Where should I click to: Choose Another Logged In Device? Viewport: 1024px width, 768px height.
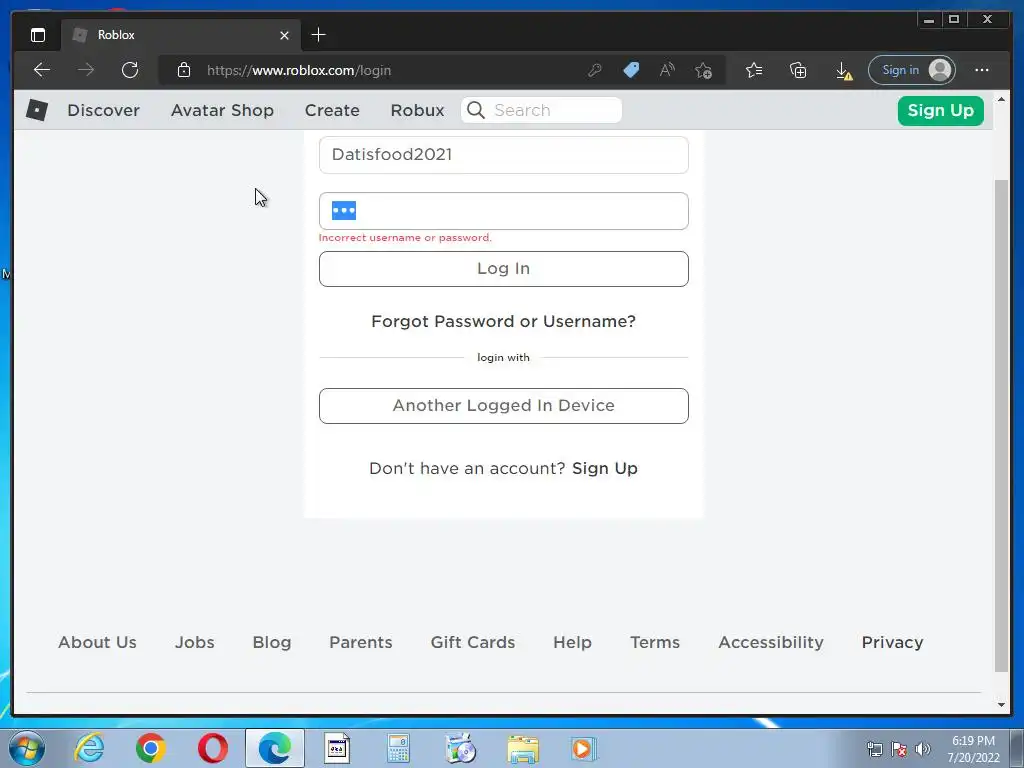(504, 406)
